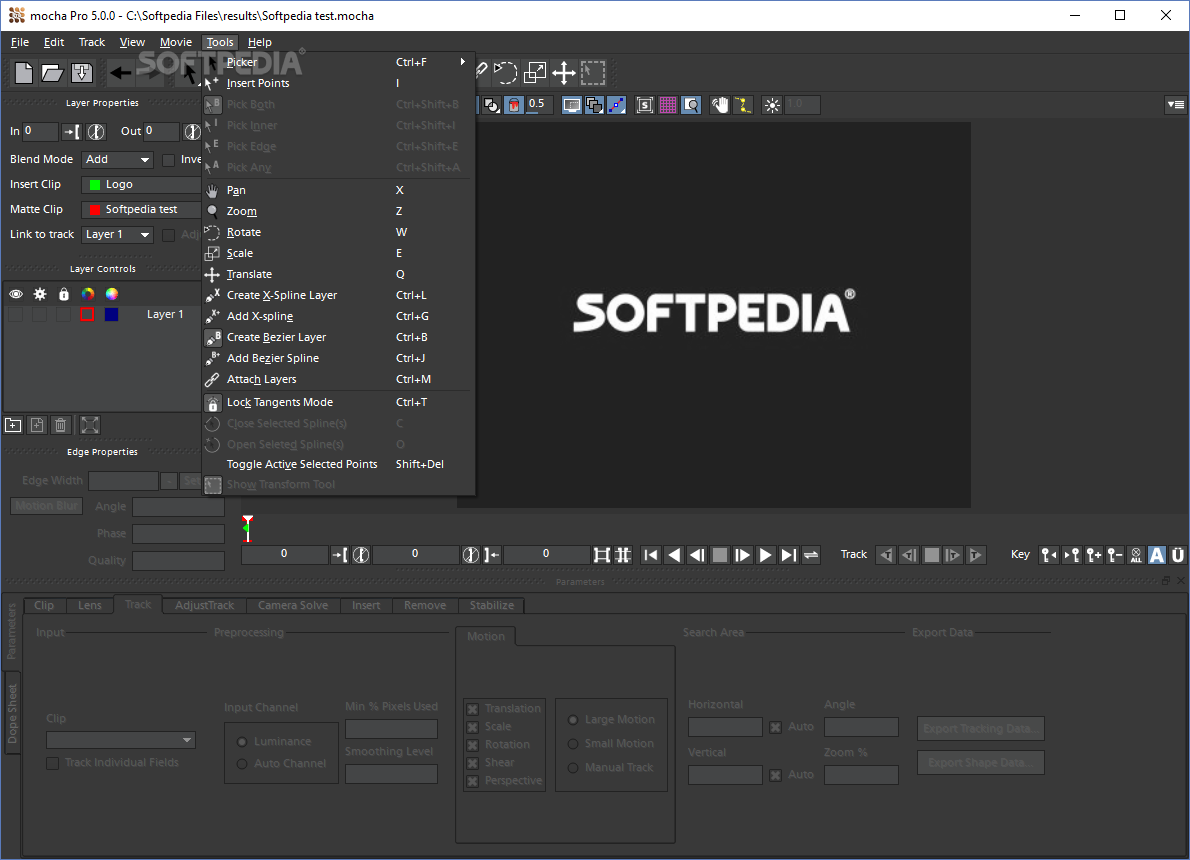Toggle the magenta grid overlay icon
The image size is (1190, 860).
click(x=668, y=105)
